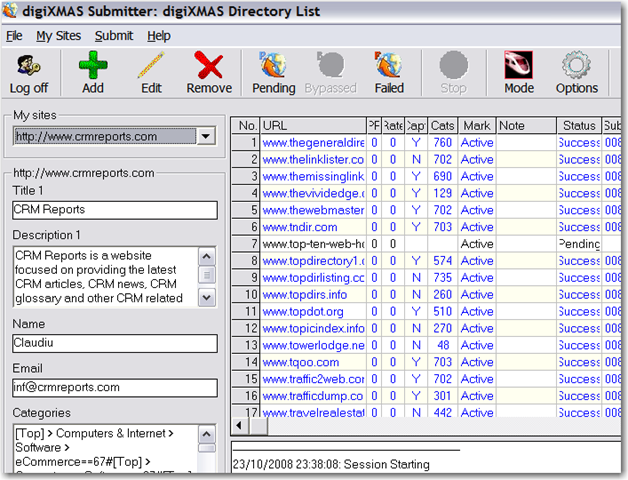628x480 pixels.
Task: Select the www.towerlodge.ne URL cell
Action: click(x=313, y=345)
